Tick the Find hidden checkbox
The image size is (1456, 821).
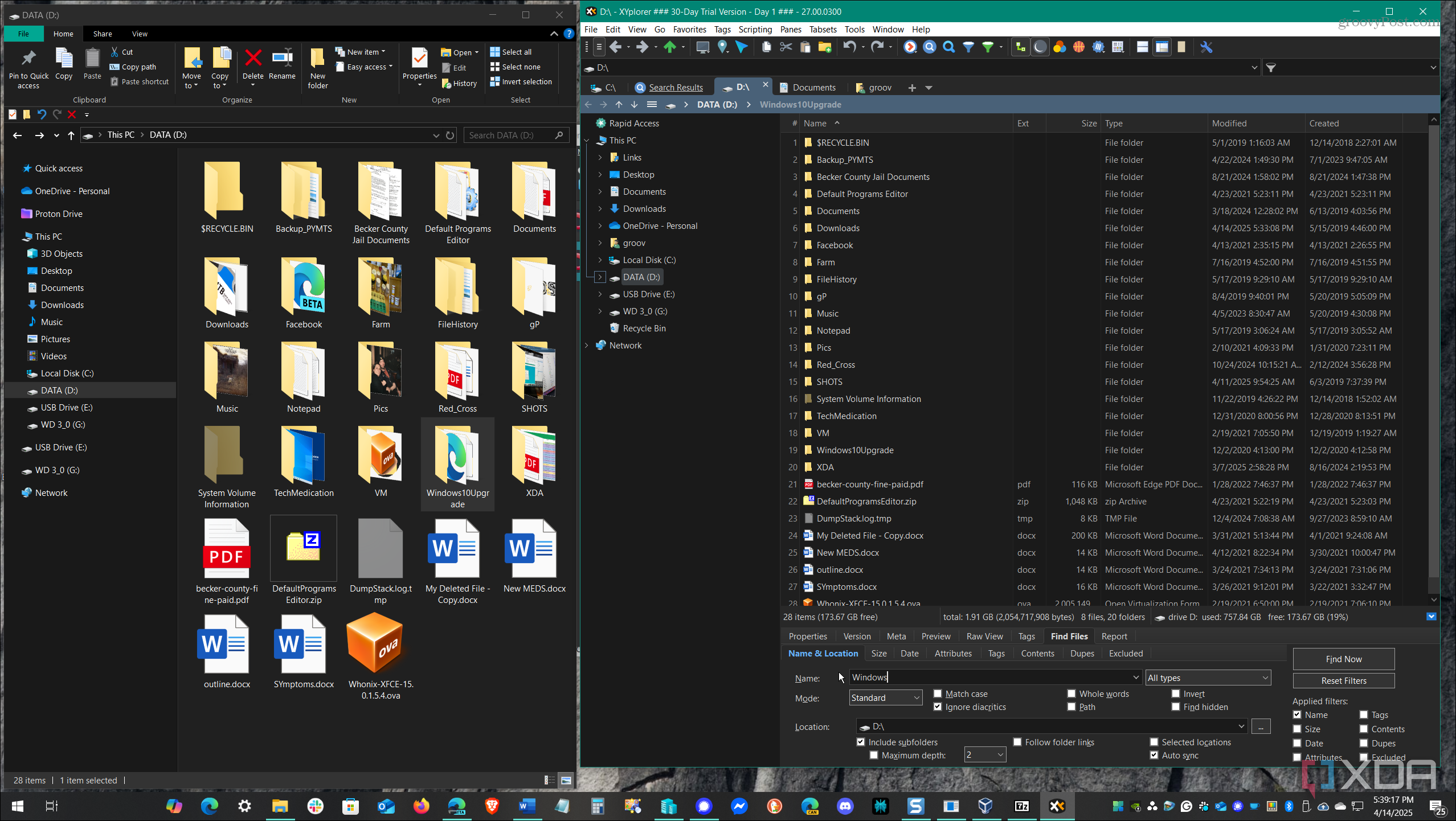click(x=1176, y=707)
